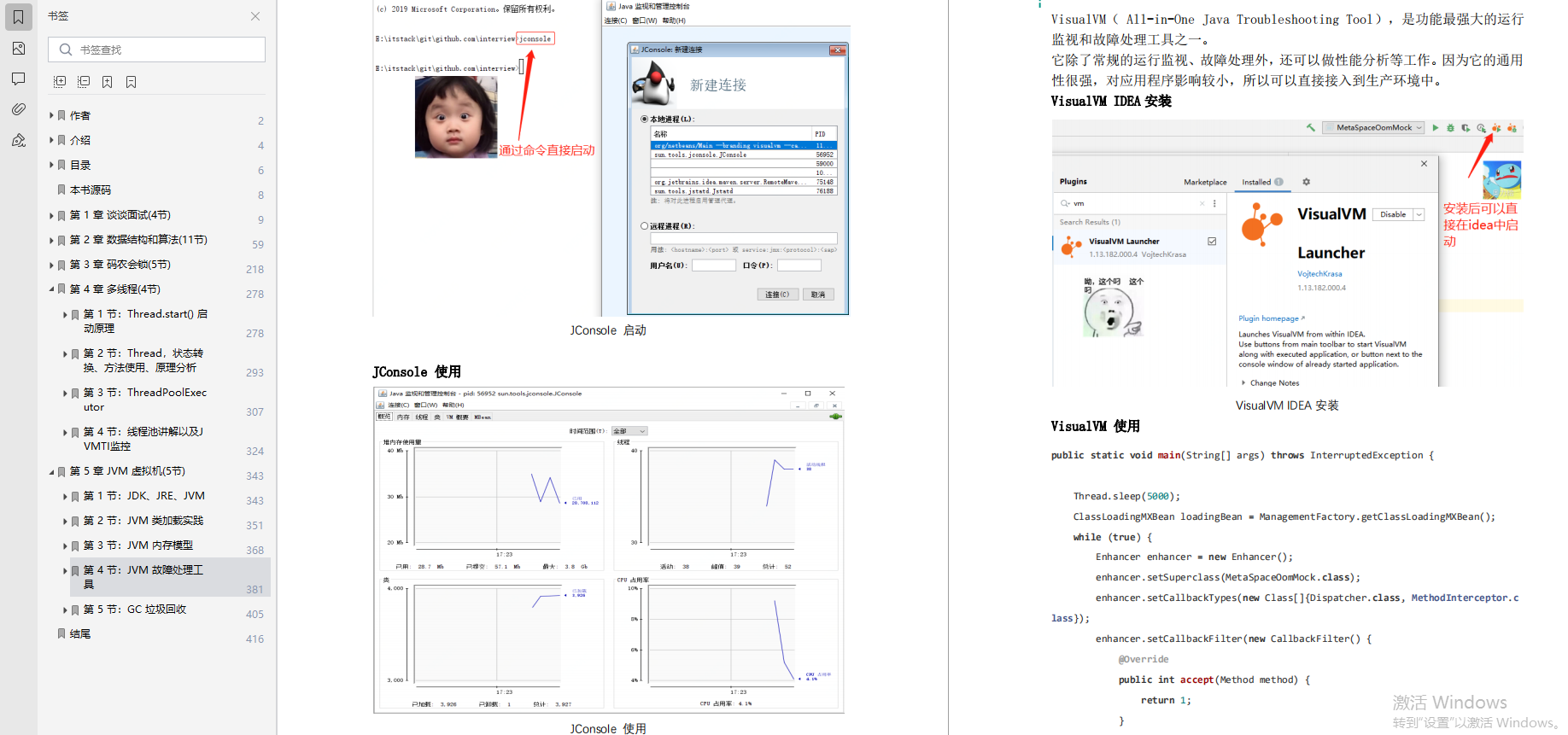Expand the 介绍 bookmark
Viewport: 1568px width, 735px height.
click(51, 140)
